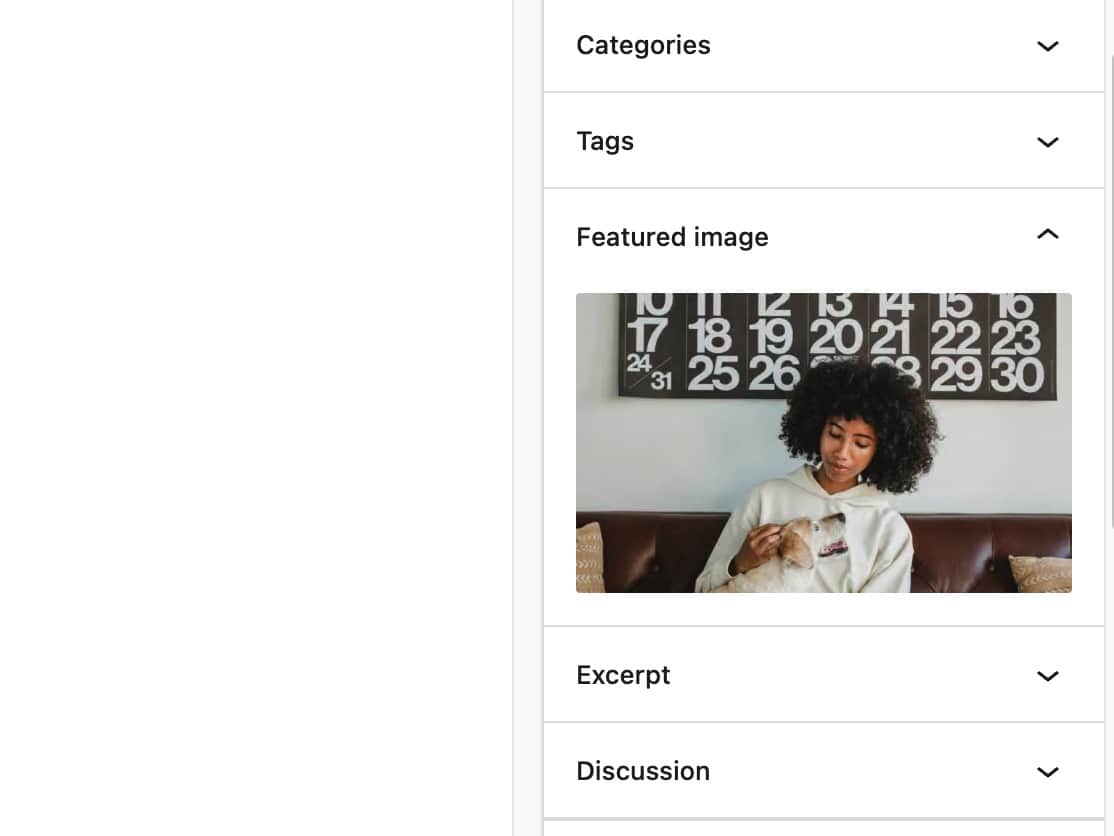This screenshot has width=1114, height=836.
Task: Click the Featured image heading text
Action: [x=672, y=238]
